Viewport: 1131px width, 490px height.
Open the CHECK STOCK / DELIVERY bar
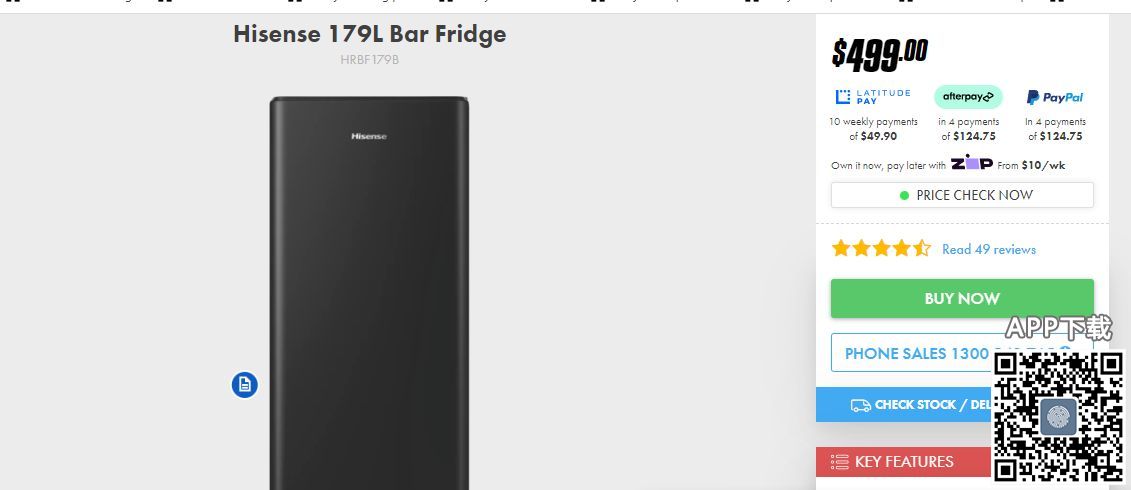coord(905,405)
